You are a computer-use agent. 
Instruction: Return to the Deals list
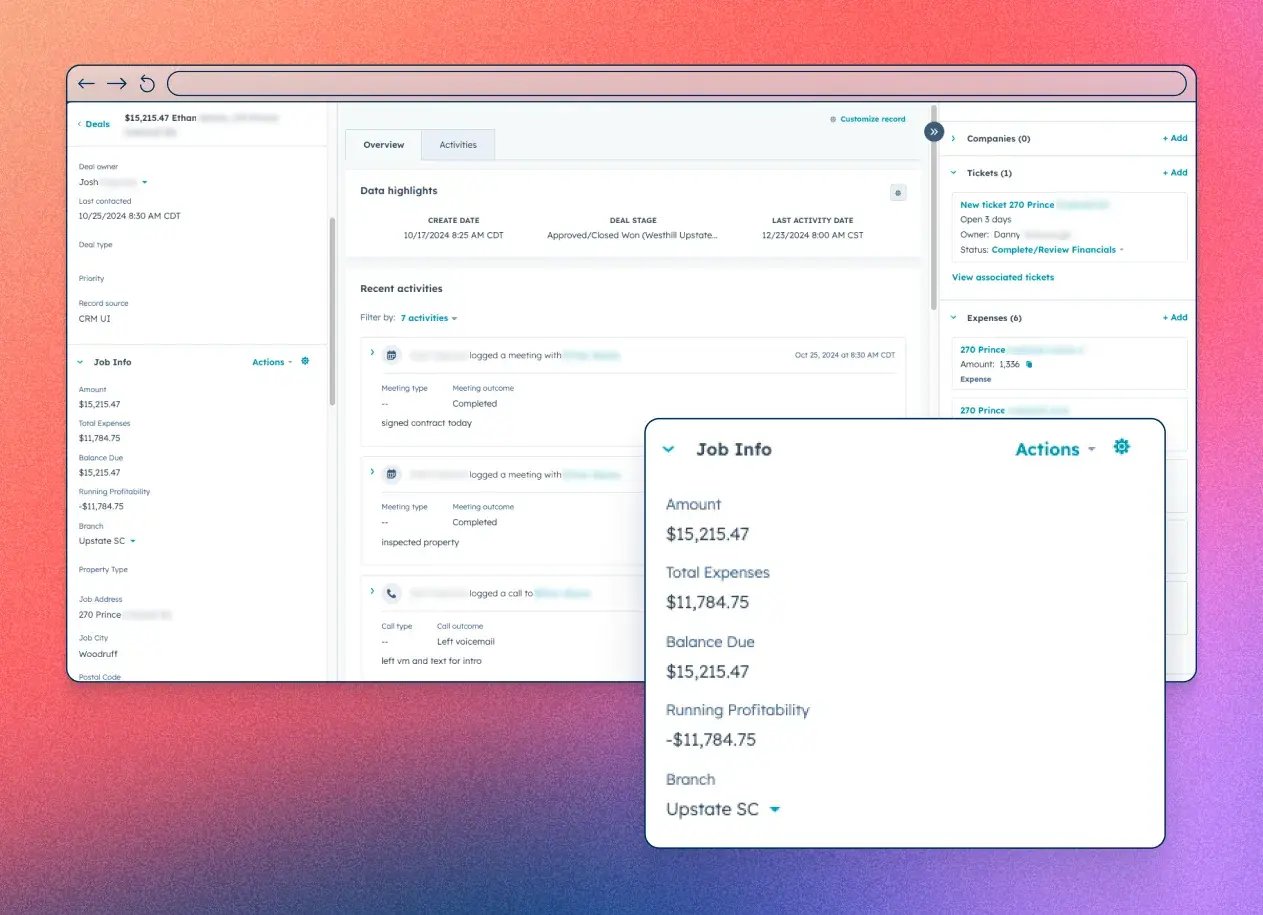point(94,124)
